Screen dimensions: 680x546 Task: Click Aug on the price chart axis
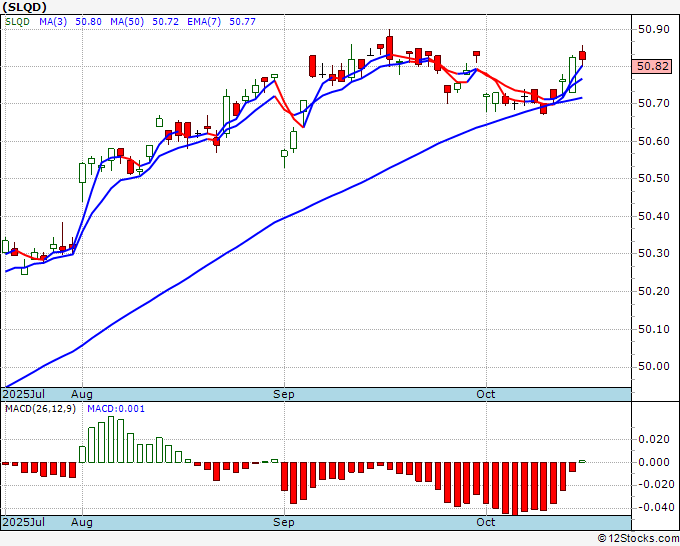pyautogui.click(x=82, y=394)
